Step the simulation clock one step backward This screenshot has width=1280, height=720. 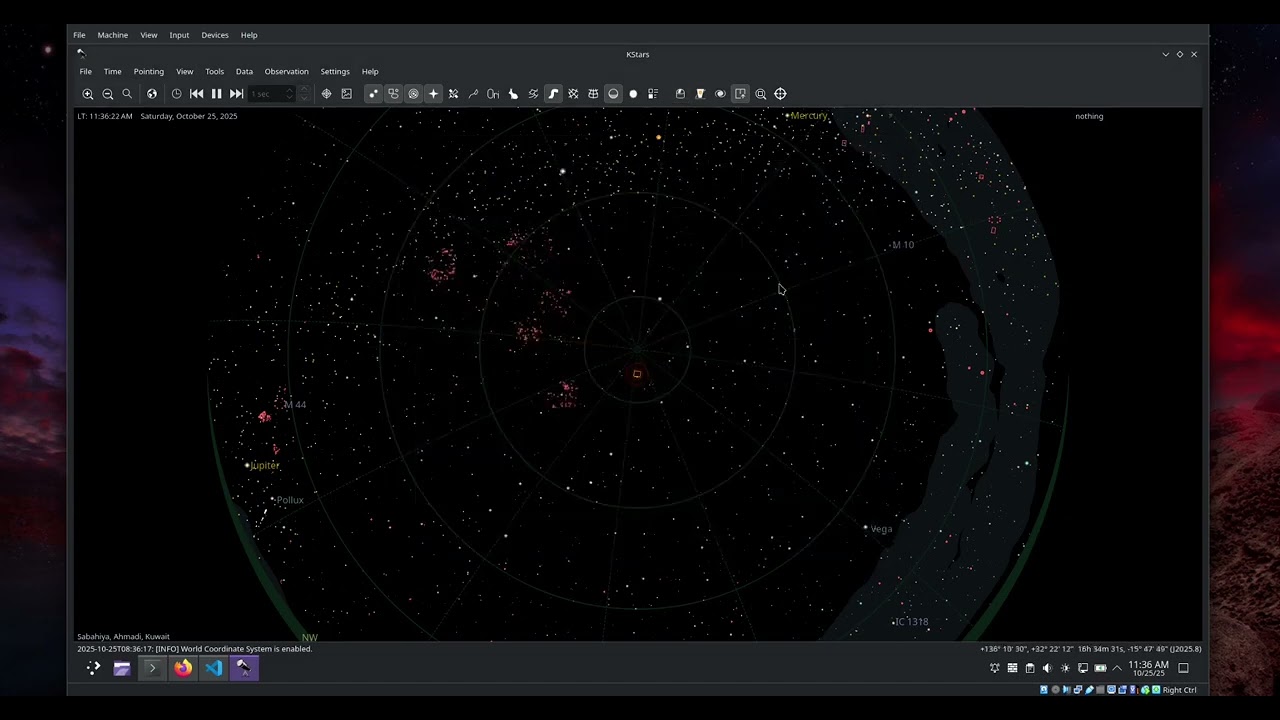pyautogui.click(x=197, y=94)
